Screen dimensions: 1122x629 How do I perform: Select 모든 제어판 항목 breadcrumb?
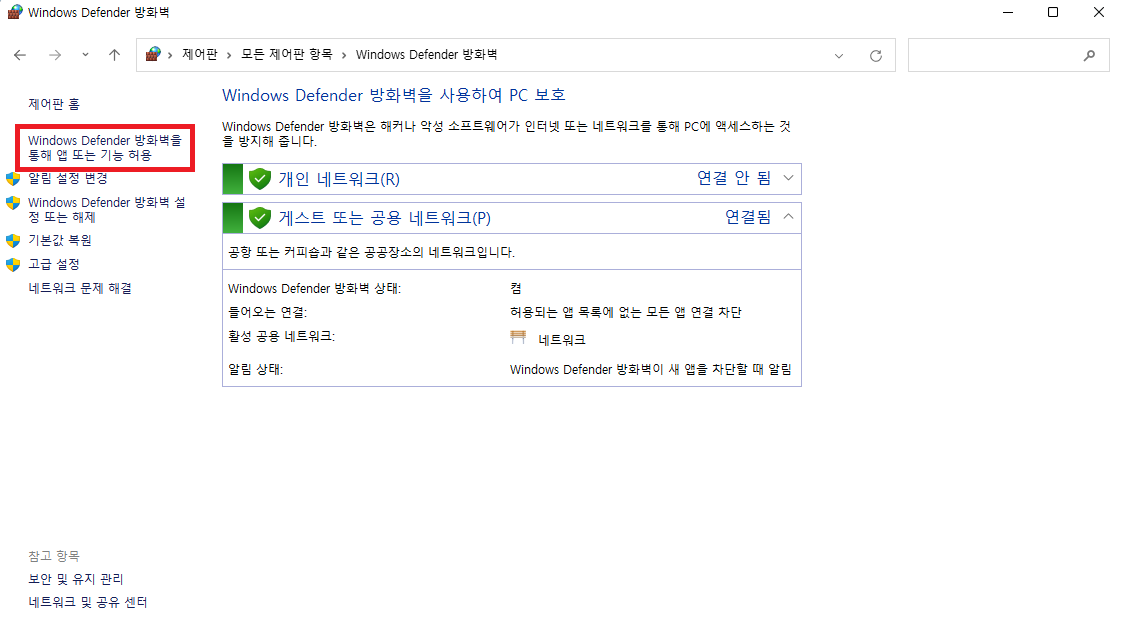click(x=286, y=54)
